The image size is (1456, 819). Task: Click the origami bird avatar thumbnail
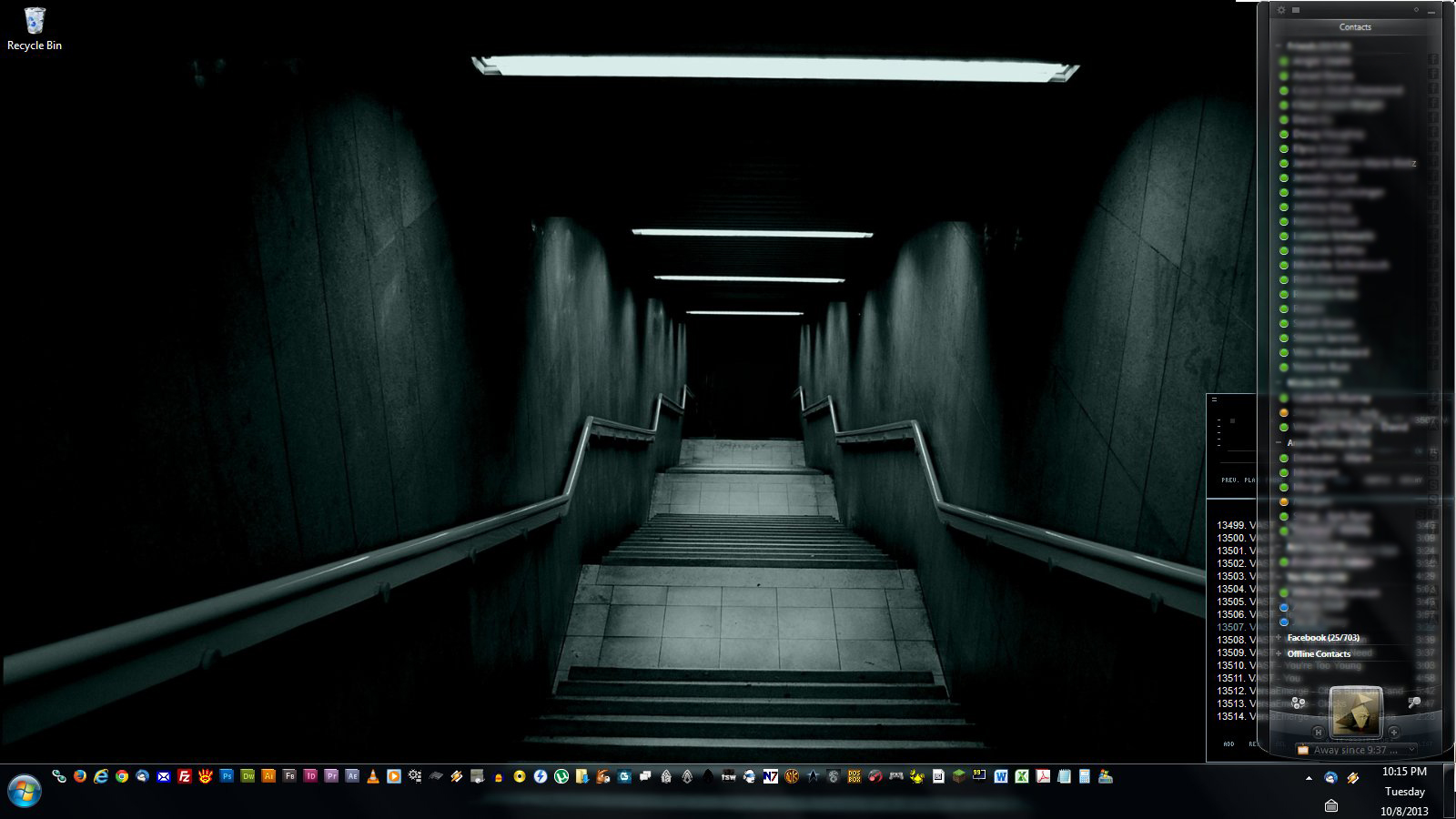click(1356, 713)
